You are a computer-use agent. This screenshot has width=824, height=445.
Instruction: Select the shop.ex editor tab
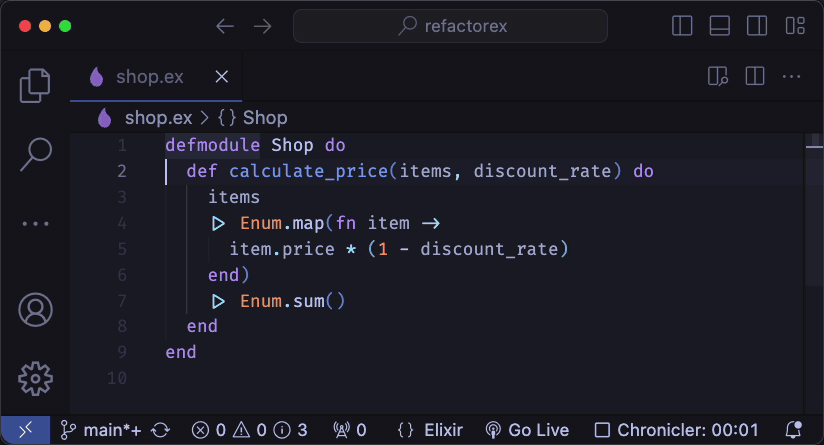(x=150, y=77)
